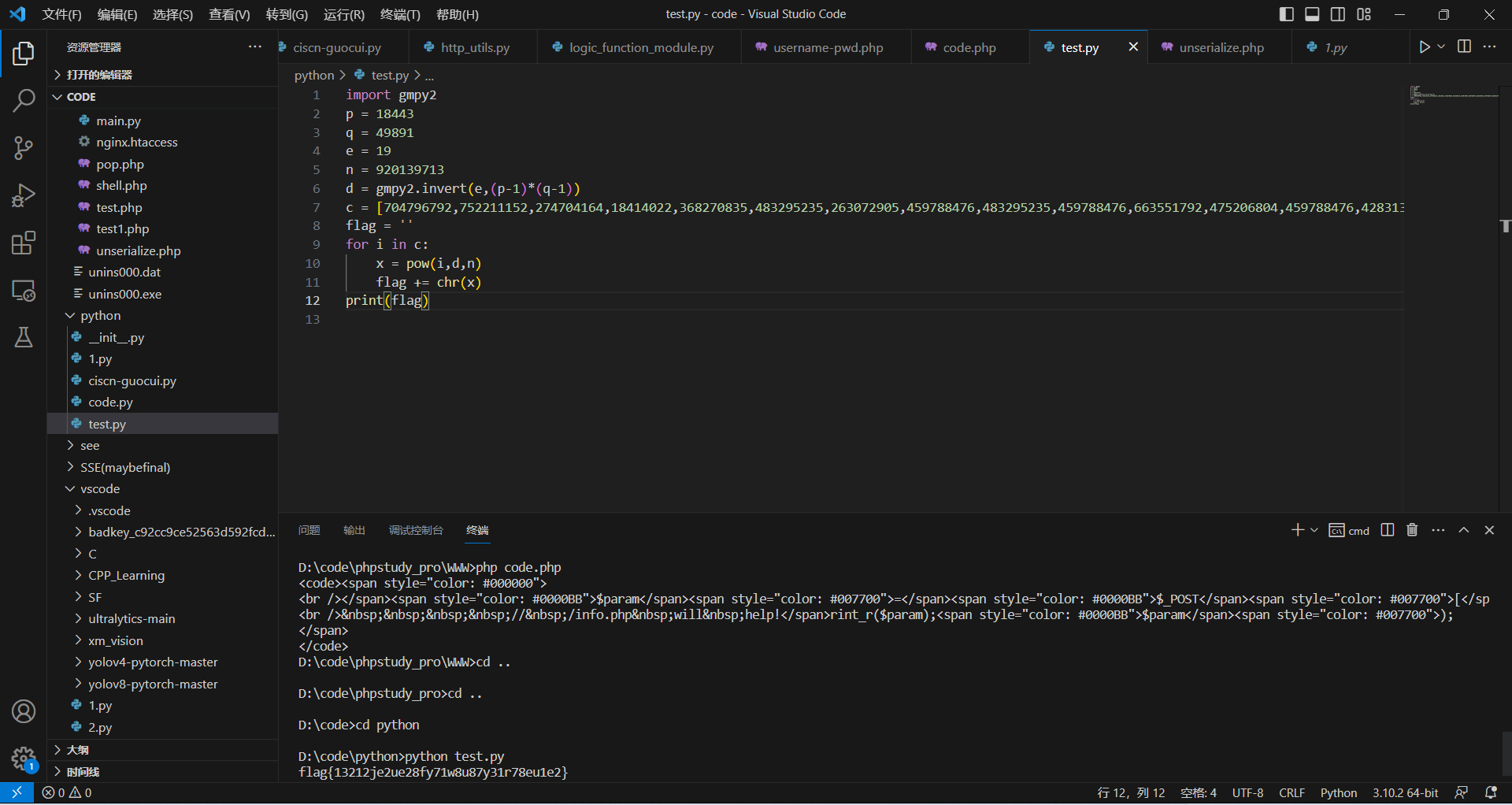Screen dimensions: 1512x805
Task: Expand the Outline section
Action: pyautogui.click(x=162, y=750)
